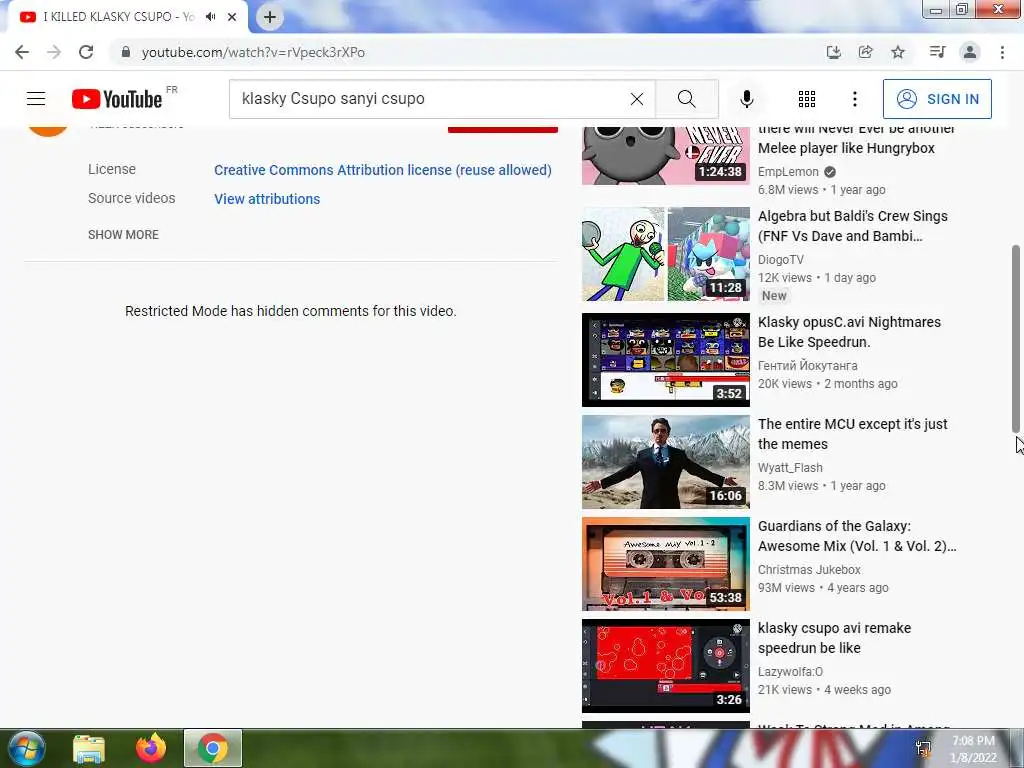
Task: Open the Windows Start orb
Action: [x=26, y=748]
